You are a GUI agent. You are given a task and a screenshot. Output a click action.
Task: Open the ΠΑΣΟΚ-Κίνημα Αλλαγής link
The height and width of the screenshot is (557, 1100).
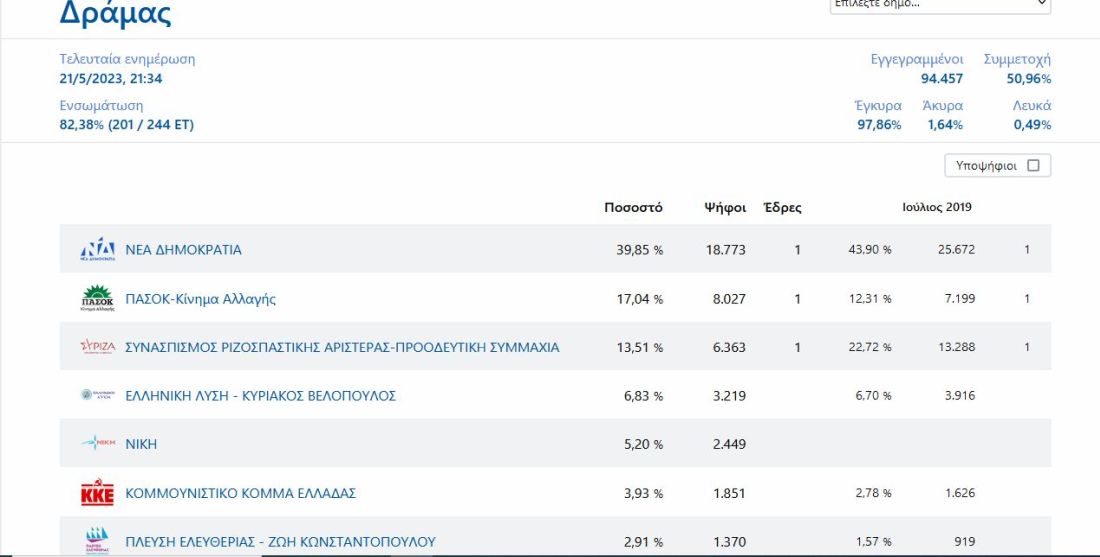click(201, 299)
